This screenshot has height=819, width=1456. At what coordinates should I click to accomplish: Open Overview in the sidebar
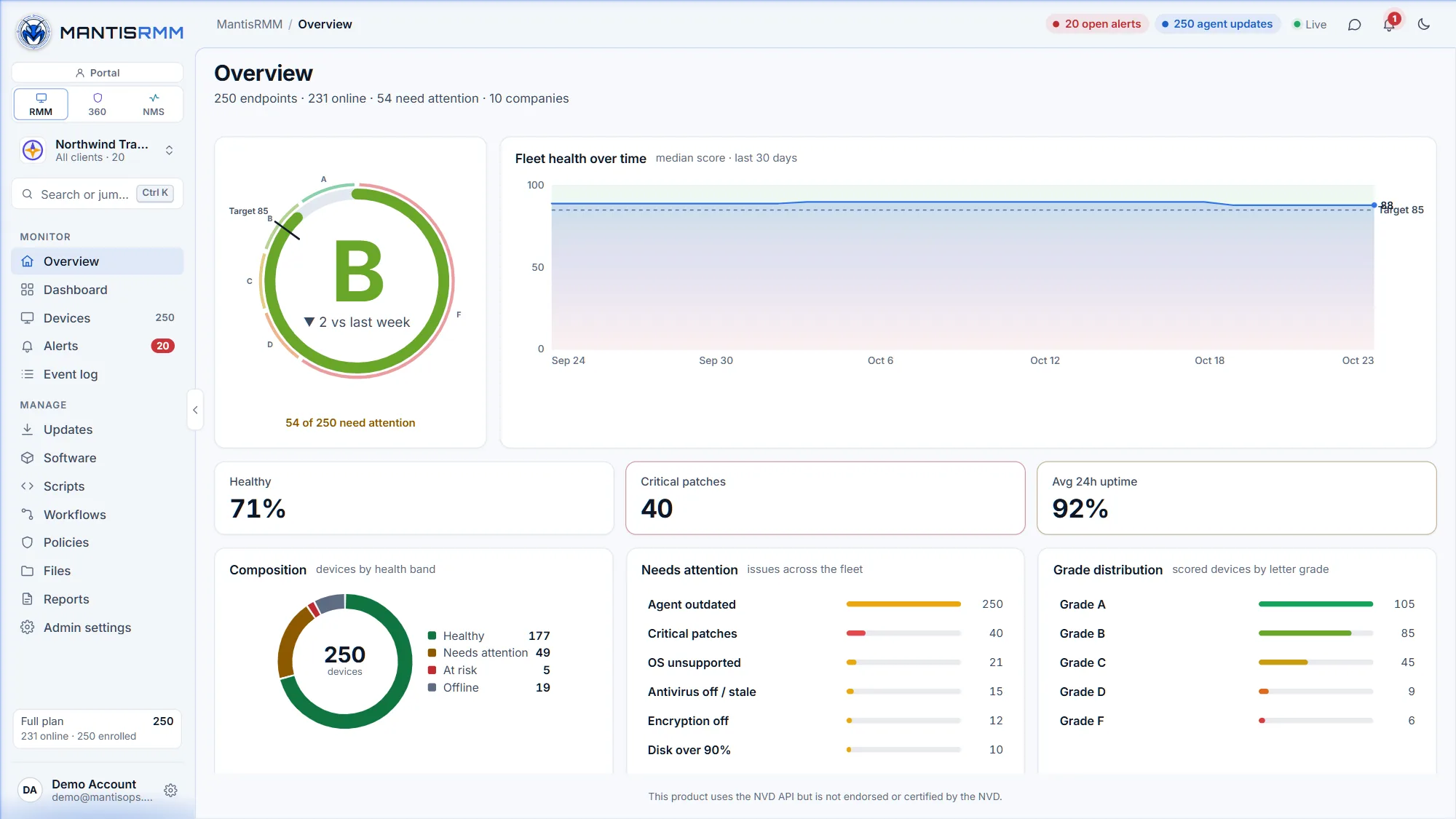coord(98,261)
